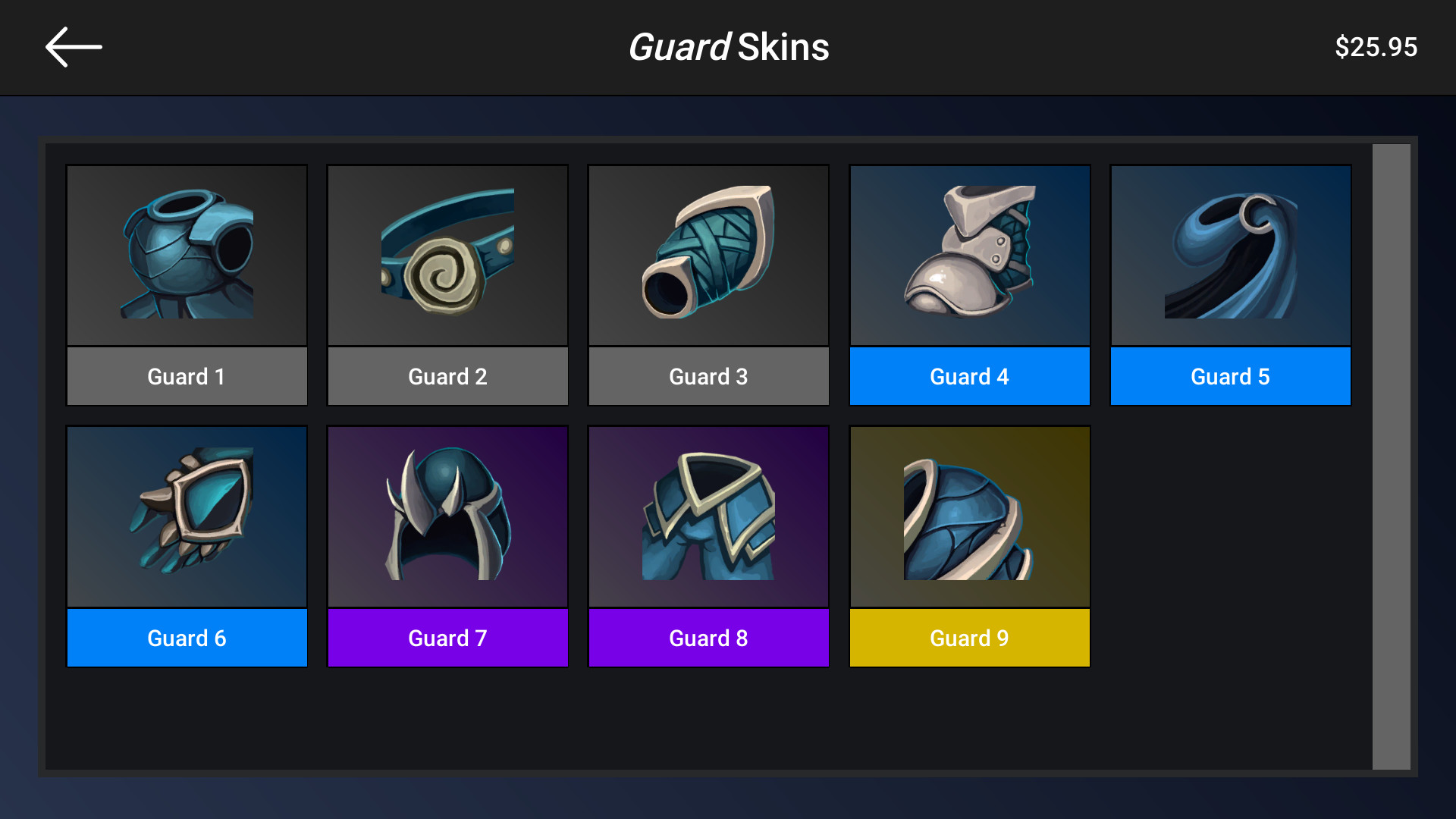This screenshot has height=819, width=1456.
Task: Click the gray Guard 2 label
Action: pyautogui.click(x=447, y=376)
